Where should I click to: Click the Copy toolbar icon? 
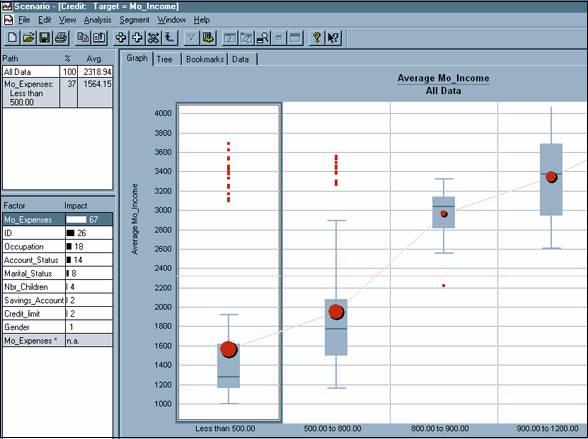point(83,38)
